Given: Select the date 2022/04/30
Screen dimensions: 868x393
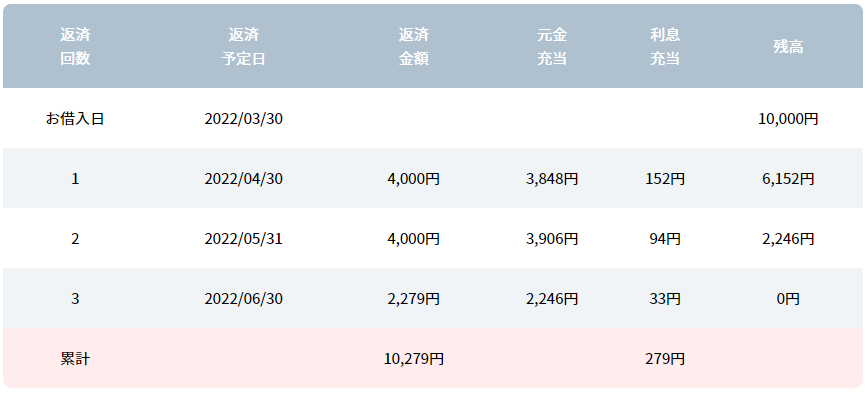Looking at the screenshot, I should [x=244, y=179].
